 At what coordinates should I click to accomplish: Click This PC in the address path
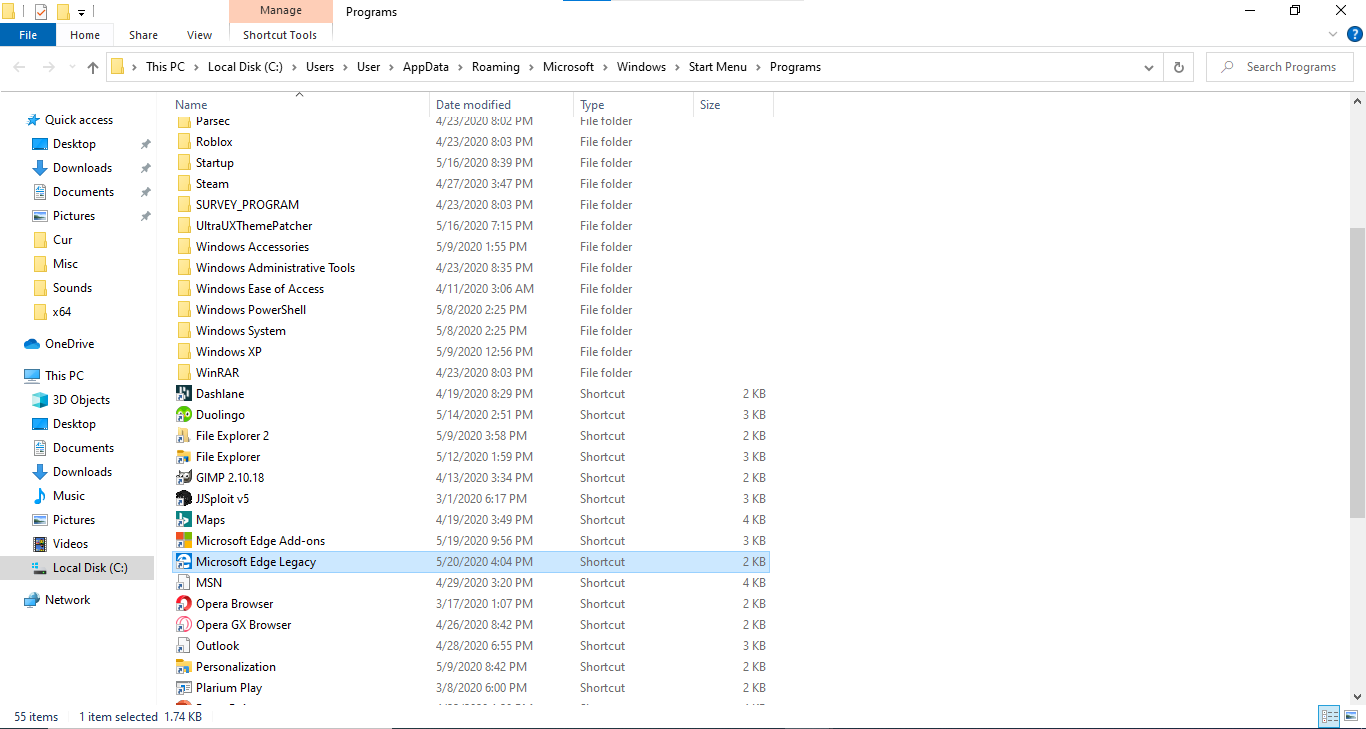(x=165, y=67)
